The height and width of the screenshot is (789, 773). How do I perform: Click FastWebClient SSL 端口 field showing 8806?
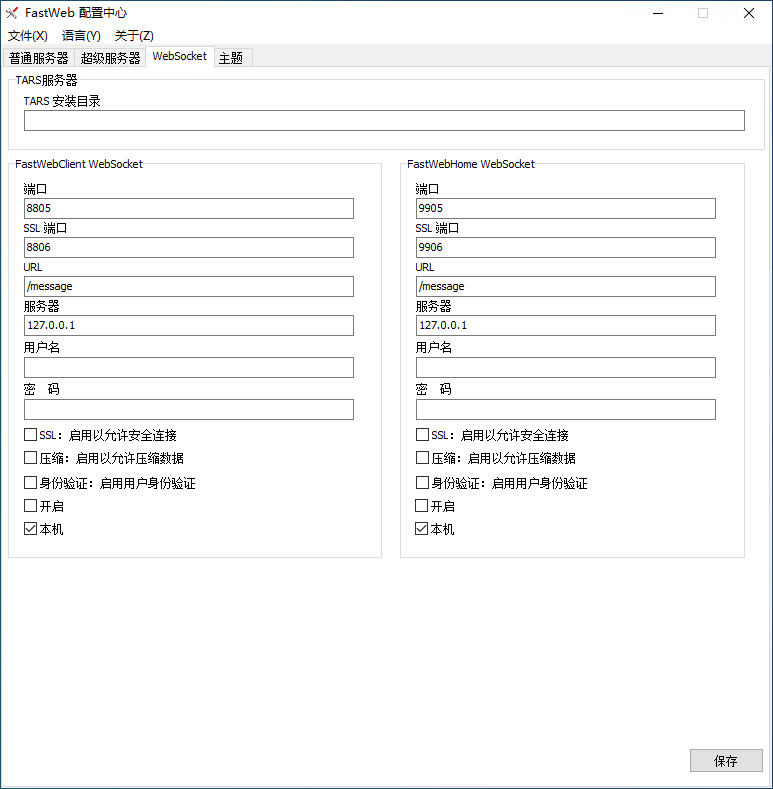click(x=189, y=248)
